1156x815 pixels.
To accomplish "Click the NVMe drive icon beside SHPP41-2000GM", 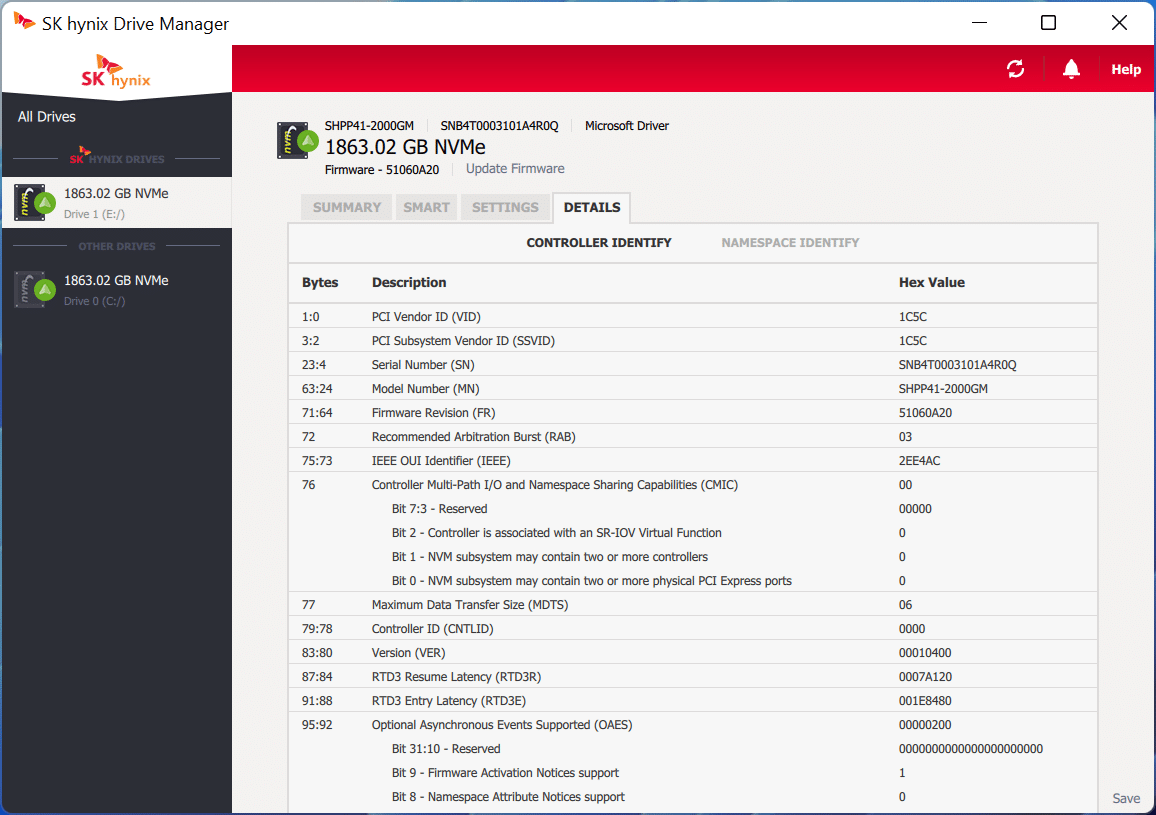I will [x=297, y=140].
